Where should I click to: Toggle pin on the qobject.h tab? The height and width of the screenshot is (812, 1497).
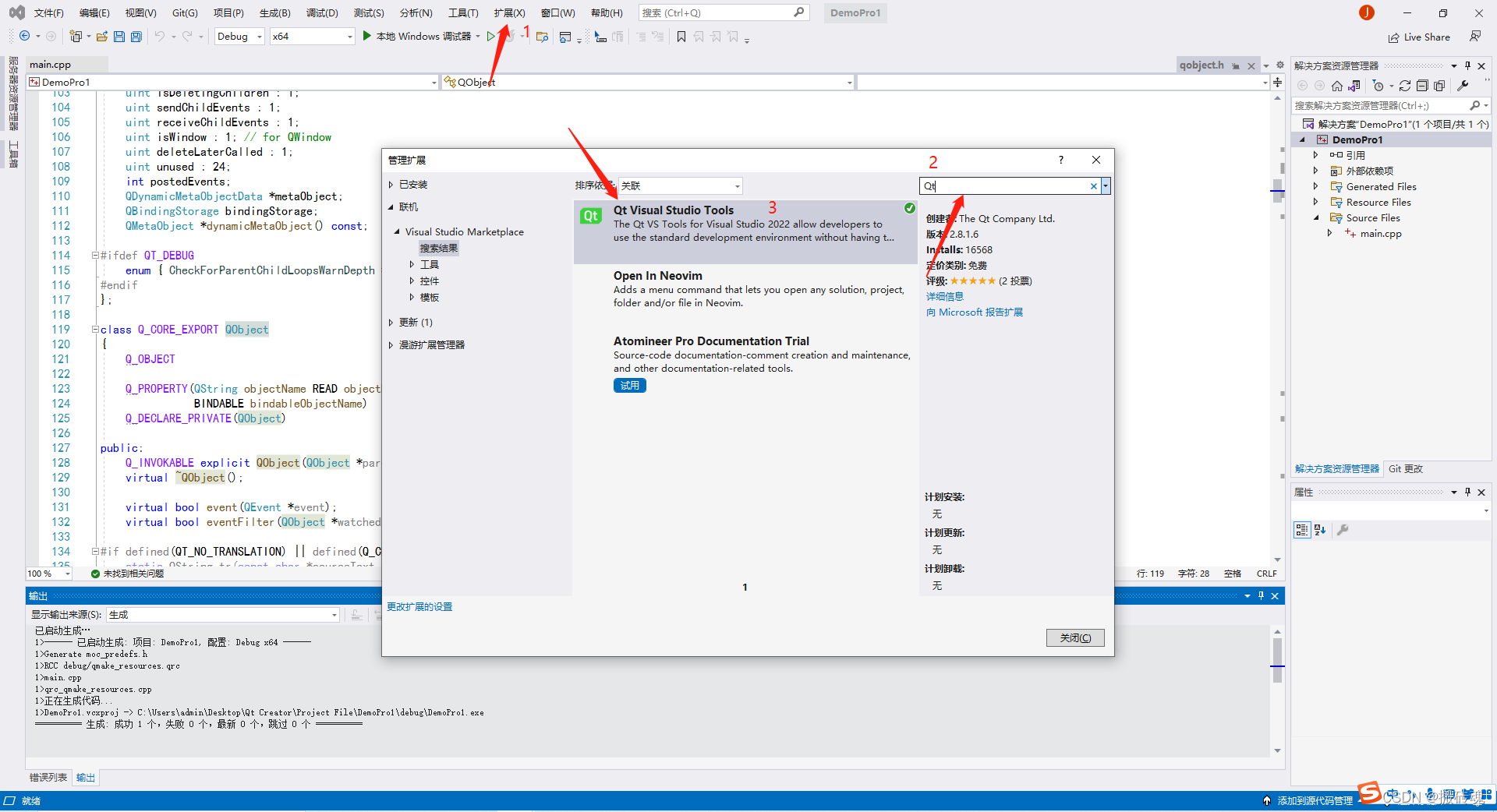(1237, 66)
